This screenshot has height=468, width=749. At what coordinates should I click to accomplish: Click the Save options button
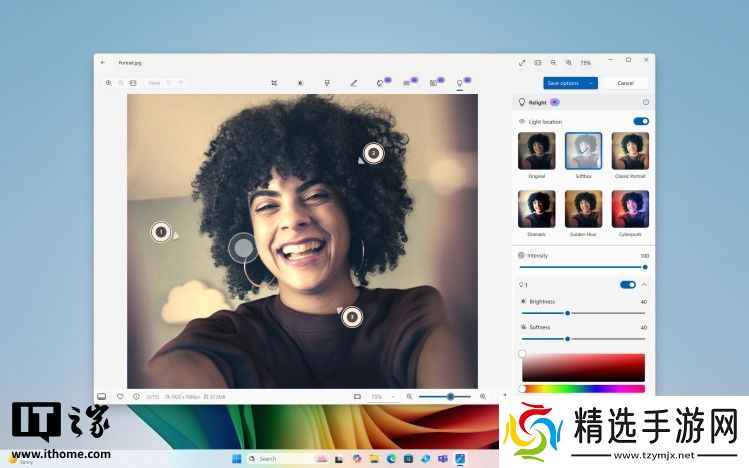coord(564,82)
